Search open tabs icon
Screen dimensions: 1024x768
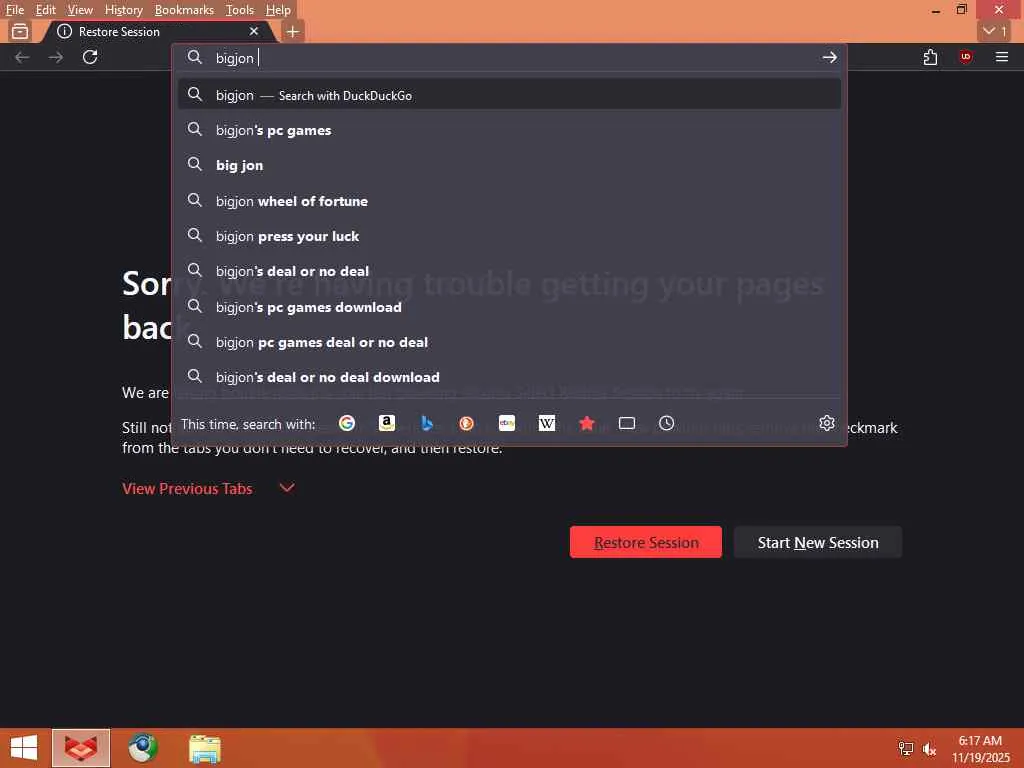(x=627, y=423)
